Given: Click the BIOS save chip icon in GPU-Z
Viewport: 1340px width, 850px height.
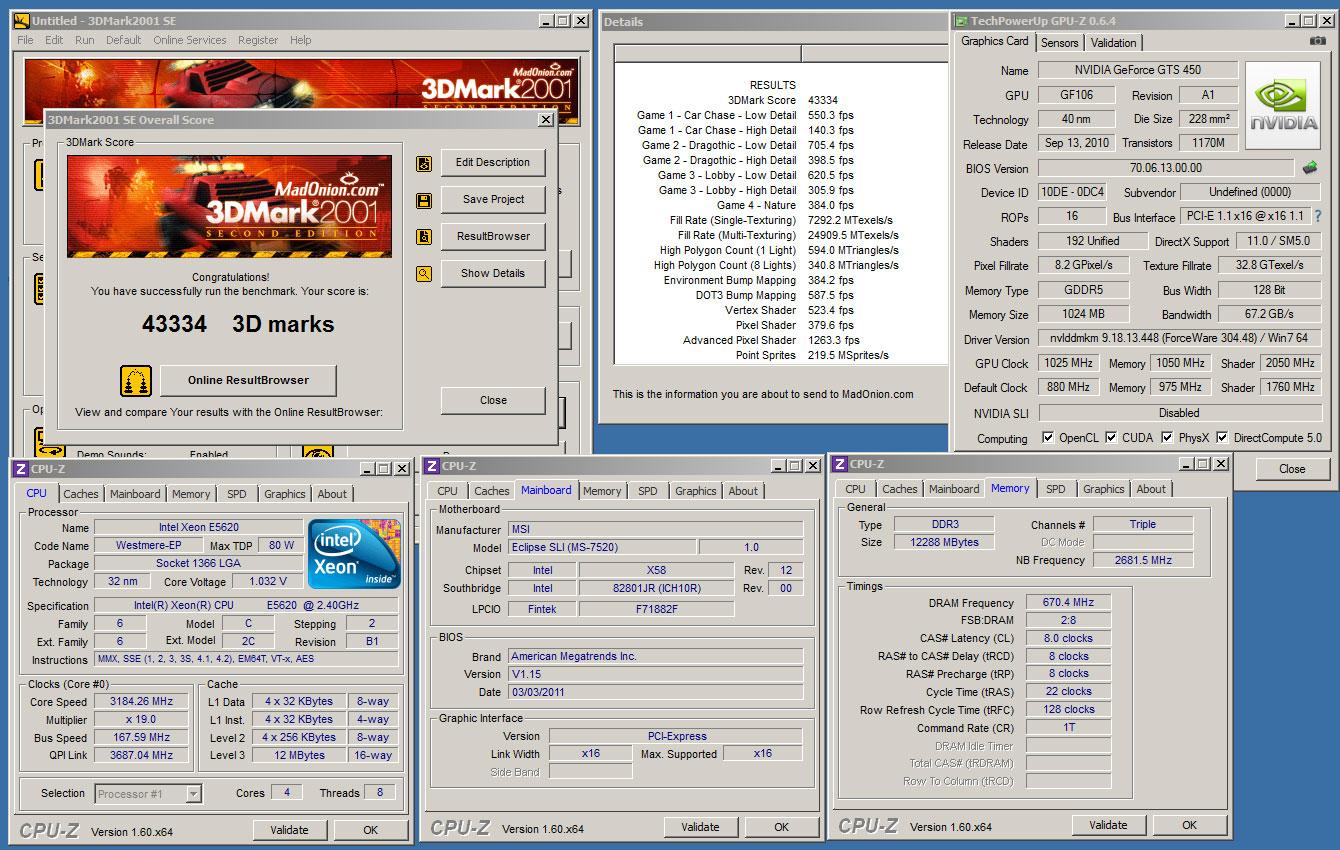Looking at the screenshot, I should pos(1310,168).
